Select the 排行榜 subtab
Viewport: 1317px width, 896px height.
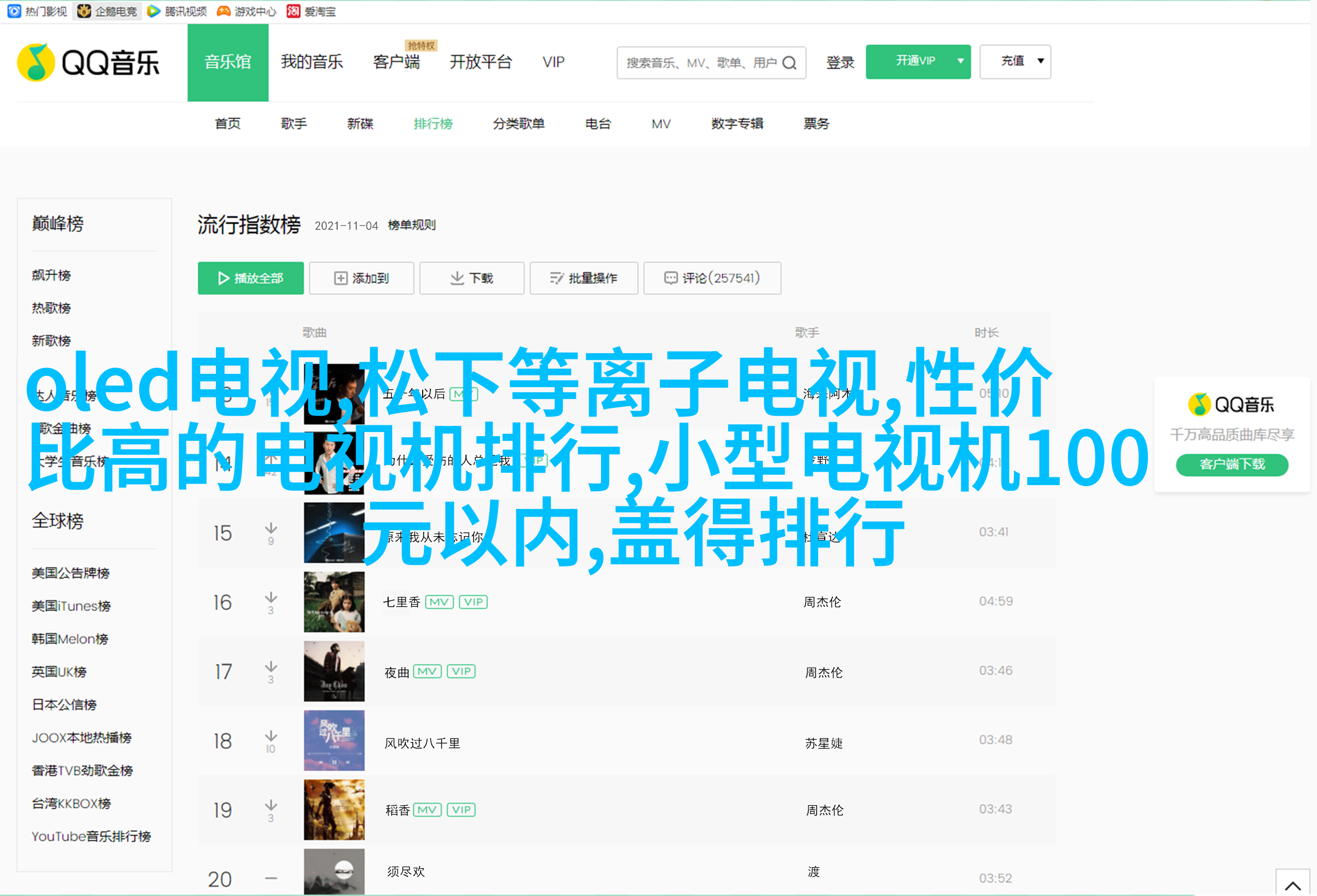(x=433, y=124)
